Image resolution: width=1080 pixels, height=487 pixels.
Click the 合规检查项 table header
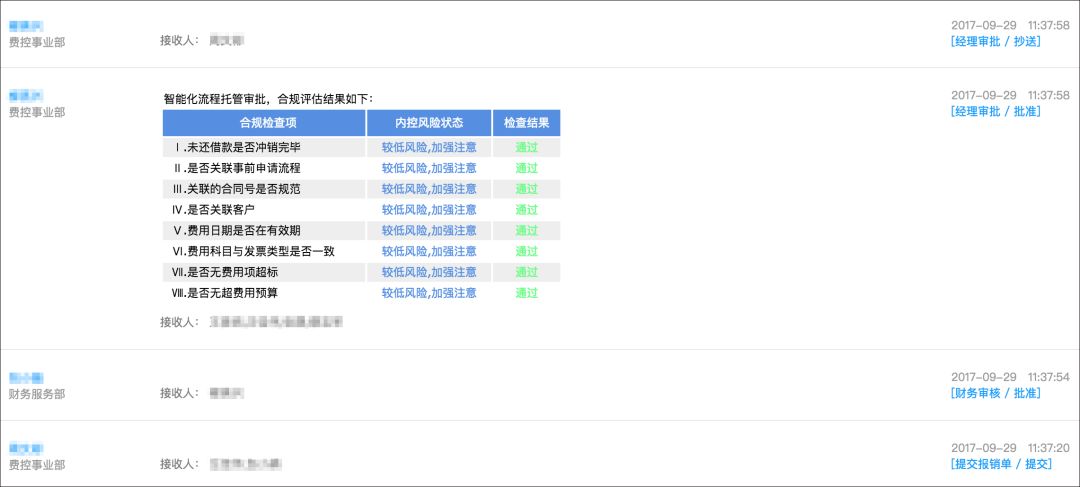264,123
